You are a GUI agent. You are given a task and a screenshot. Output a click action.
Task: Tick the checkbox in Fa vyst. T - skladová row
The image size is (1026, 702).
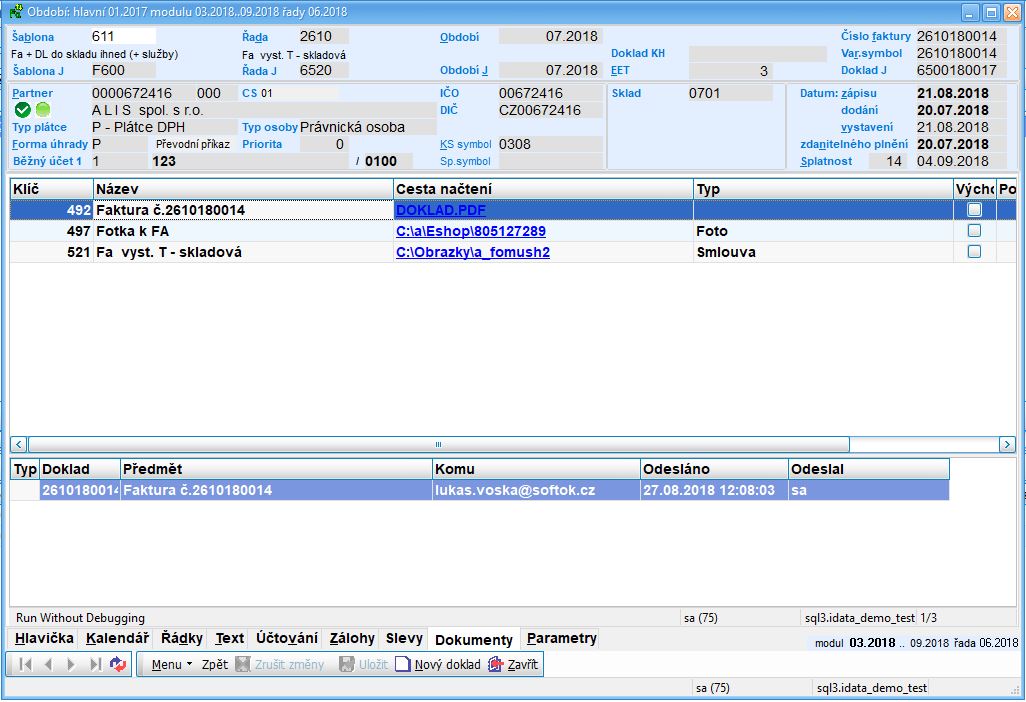974,251
